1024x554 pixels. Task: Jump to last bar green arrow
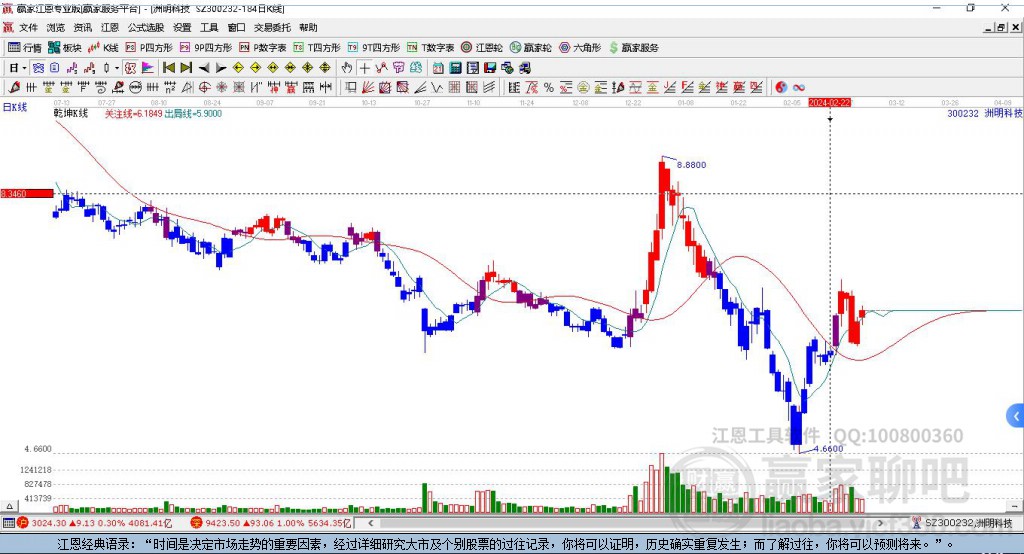click(x=186, y=68)
